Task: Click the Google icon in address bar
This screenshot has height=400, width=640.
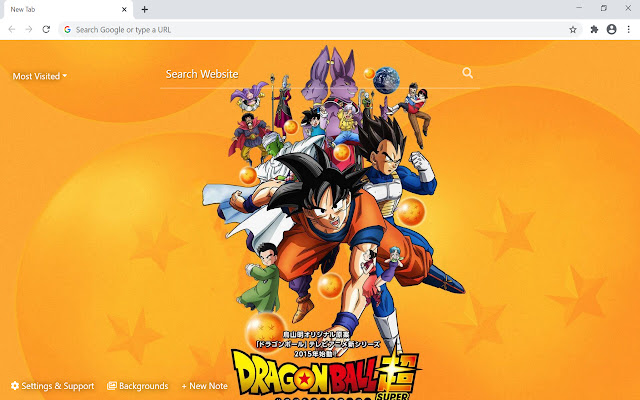Action: point(67,29)
